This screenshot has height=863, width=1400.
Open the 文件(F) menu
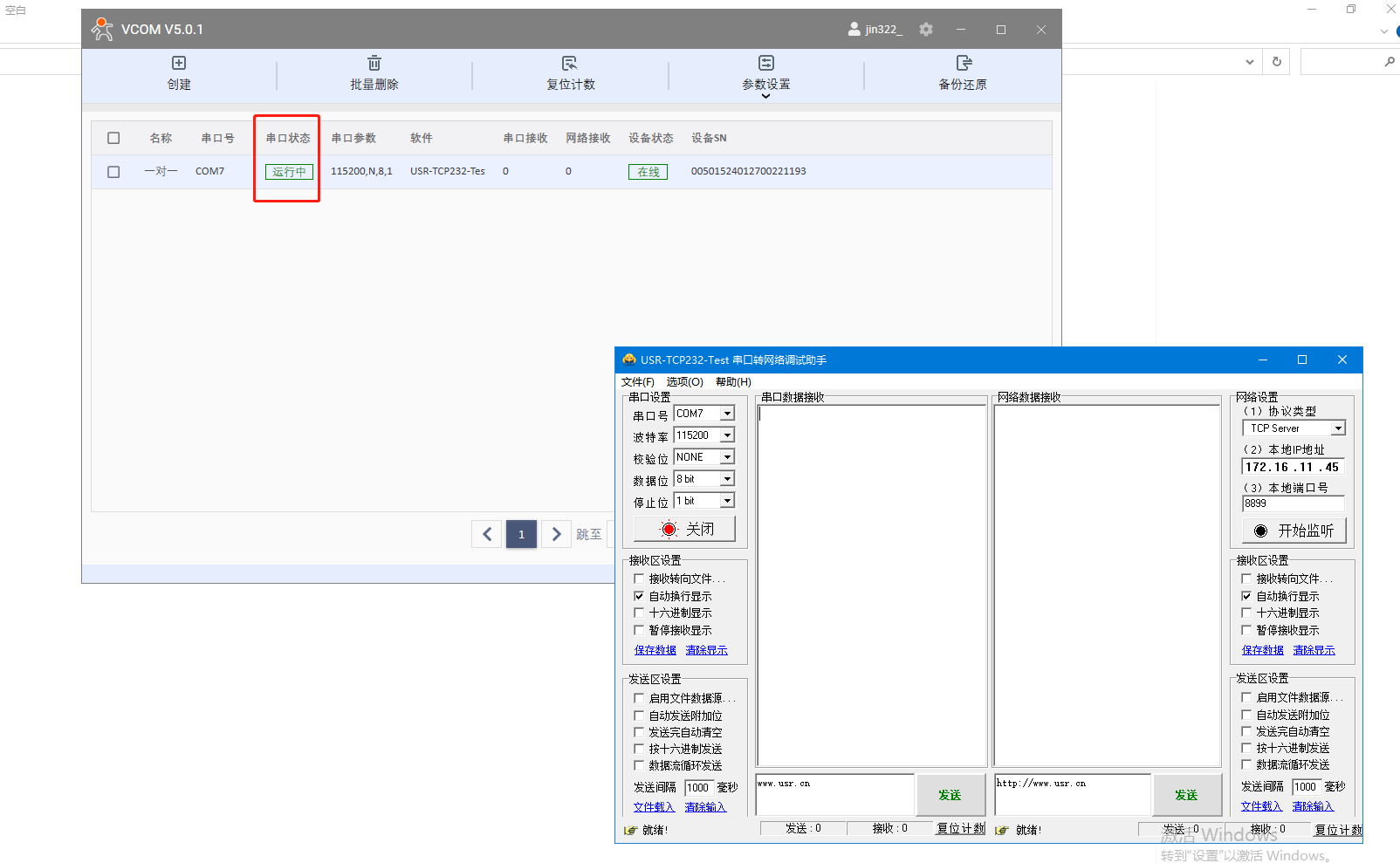(x=637, y=382)
